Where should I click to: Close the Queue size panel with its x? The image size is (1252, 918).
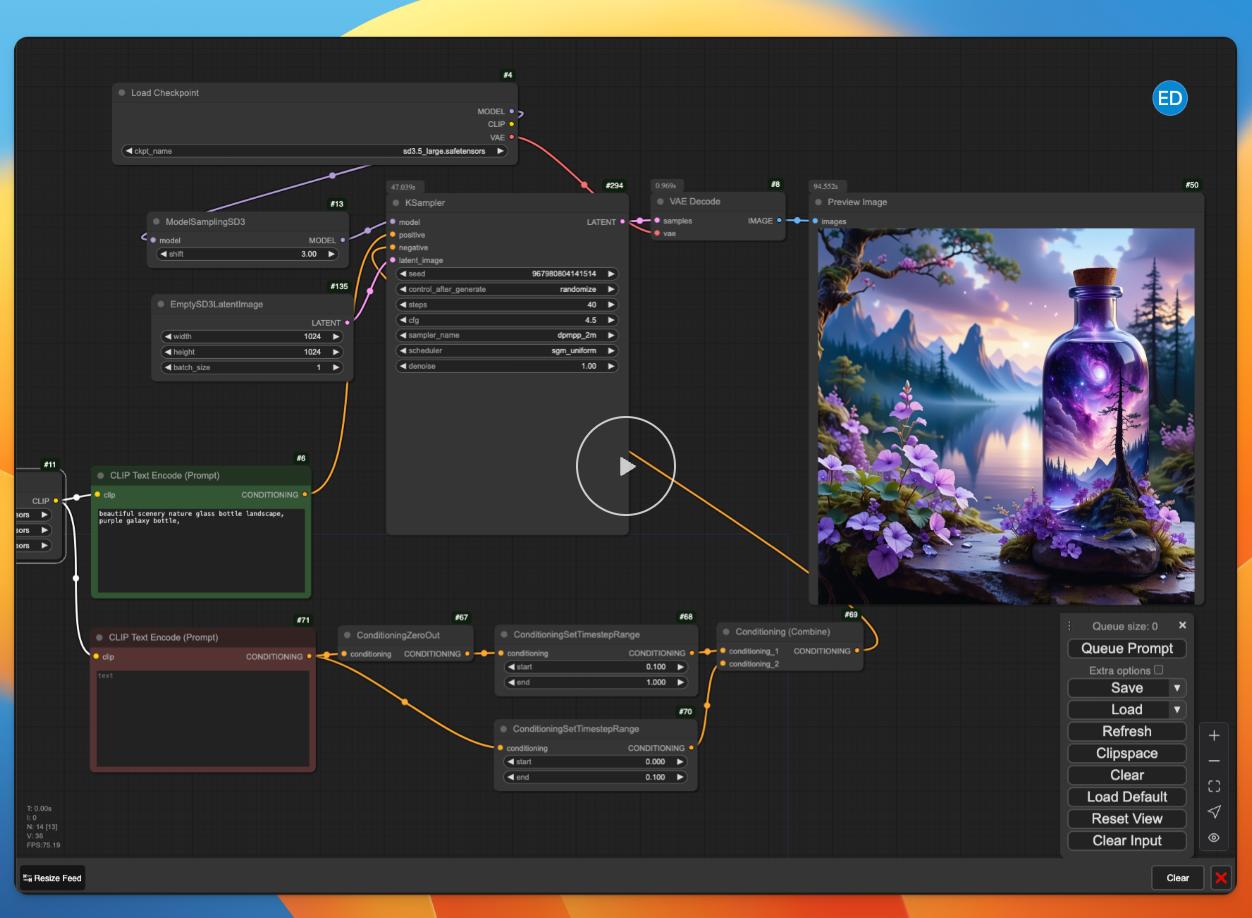(1182, 625)
